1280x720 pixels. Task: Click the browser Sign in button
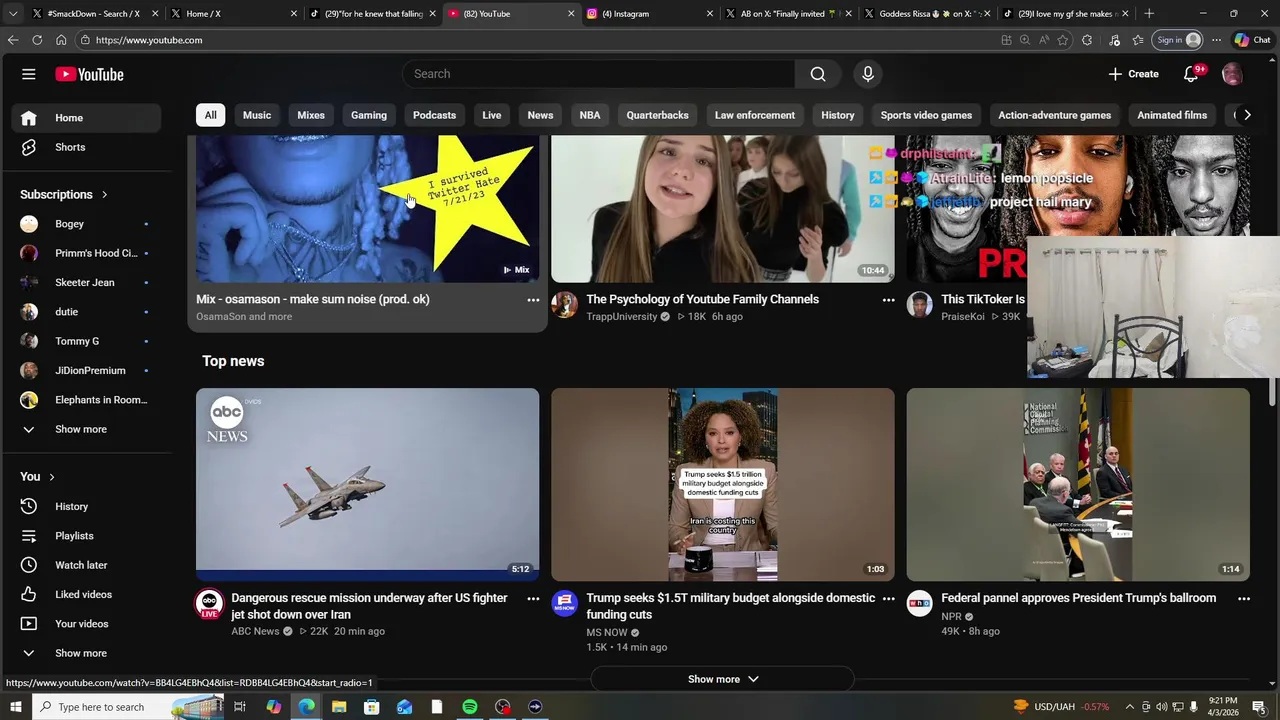1178,40
